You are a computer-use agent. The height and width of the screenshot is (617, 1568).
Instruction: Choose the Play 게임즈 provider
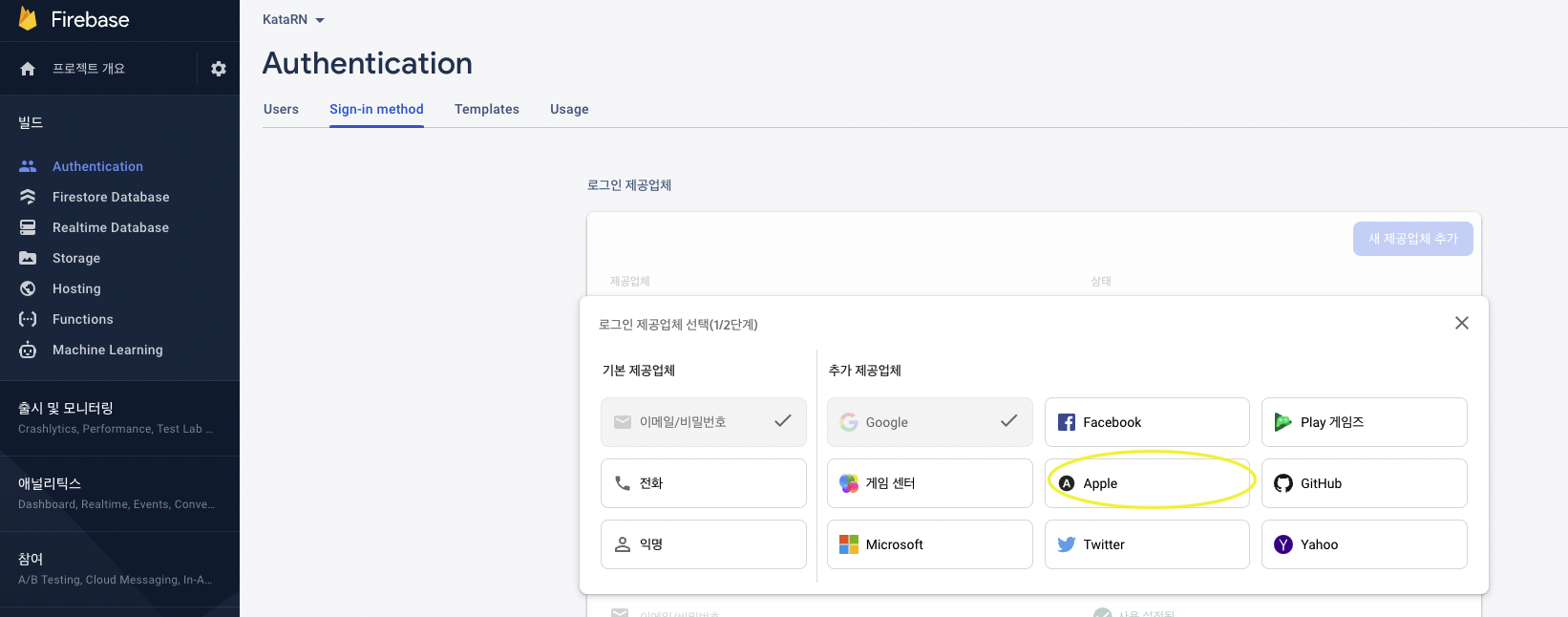click(x=1365, y=422)
